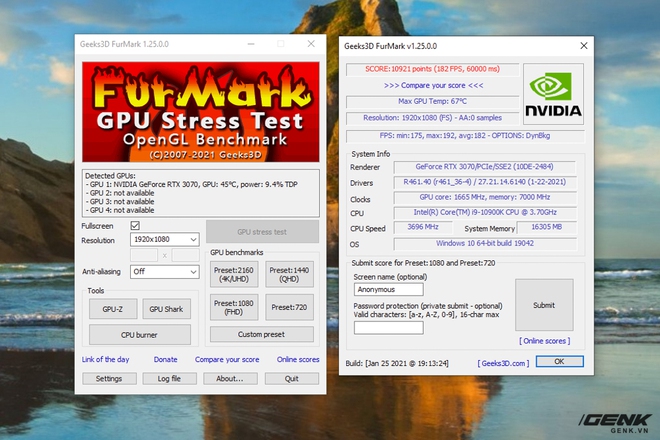Viewport: 660px width, 440px height.
Task: Click the FPS: min:175, max:192, avg:182 line
Action: [x=465, y=136]
